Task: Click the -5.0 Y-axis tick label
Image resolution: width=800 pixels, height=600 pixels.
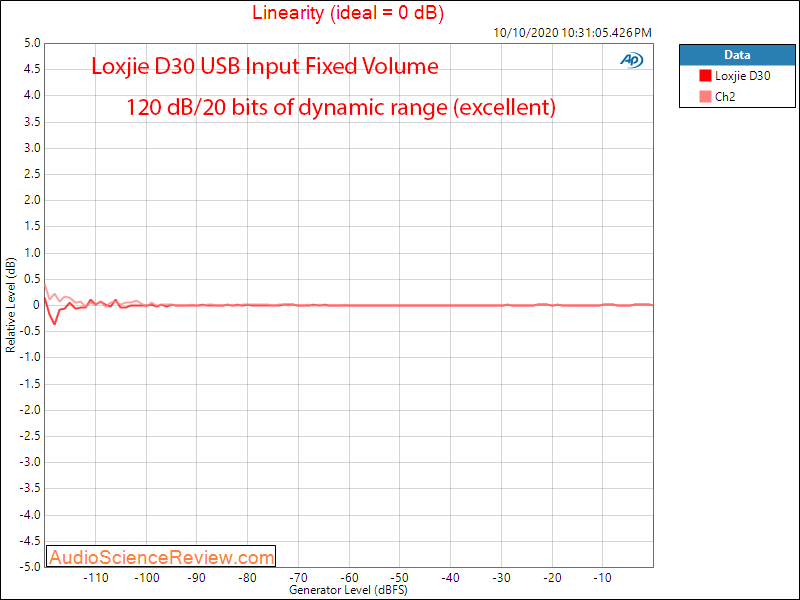Action: [x=30, y=566]
